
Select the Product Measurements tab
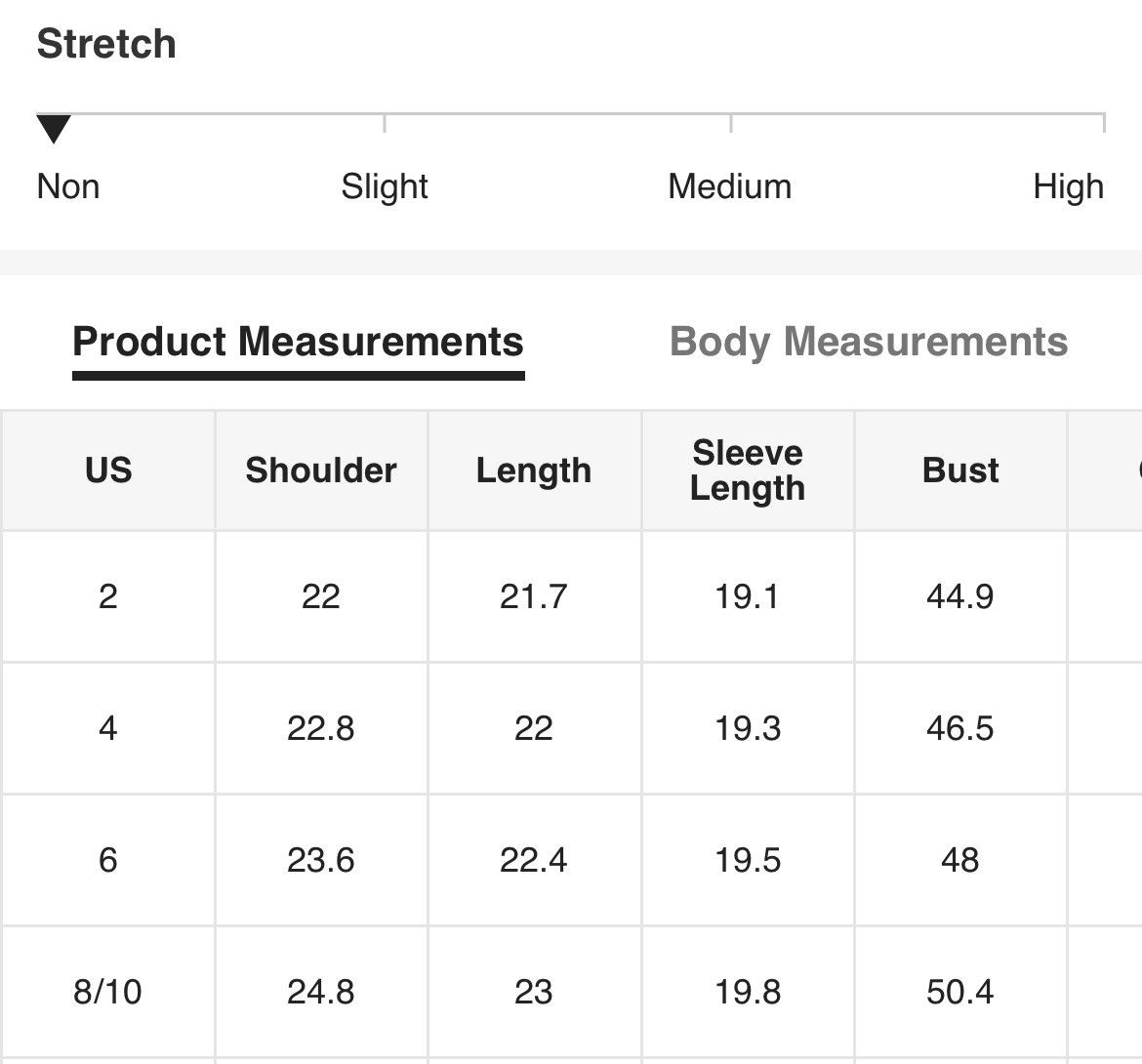pyautogui.click(x=298, y=342)
